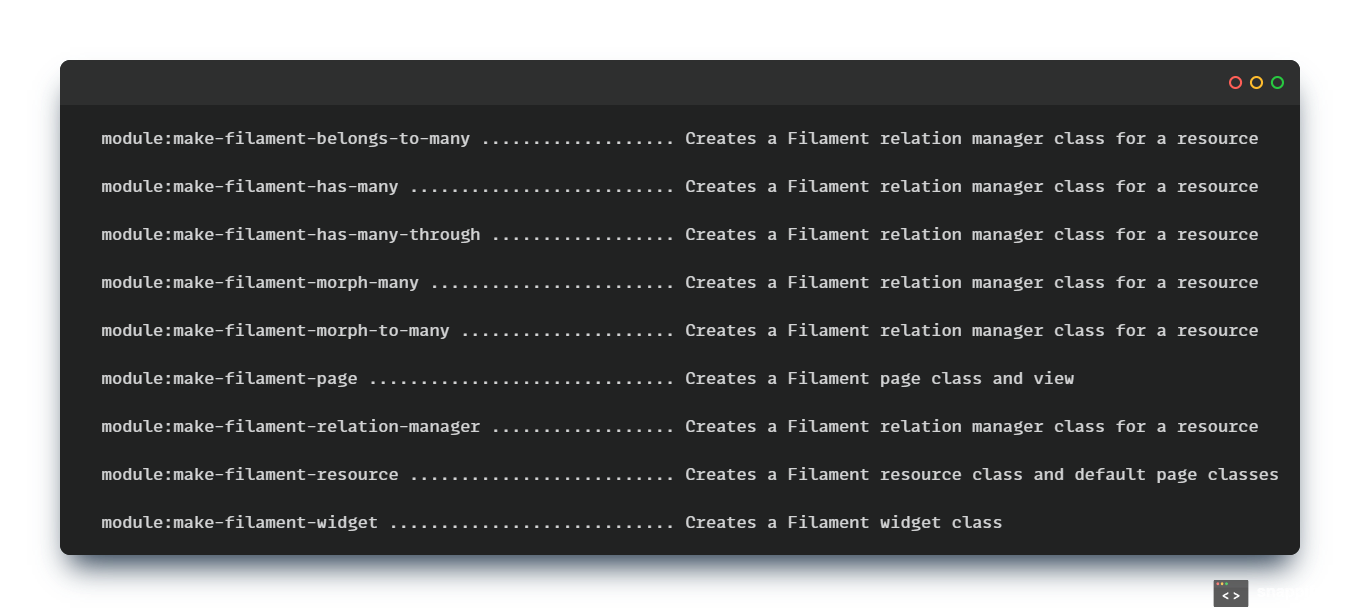Image resolution: width=1360 pixels, height=615 pixels.
Task: Click the red window circle
Action: point(1235,83)
